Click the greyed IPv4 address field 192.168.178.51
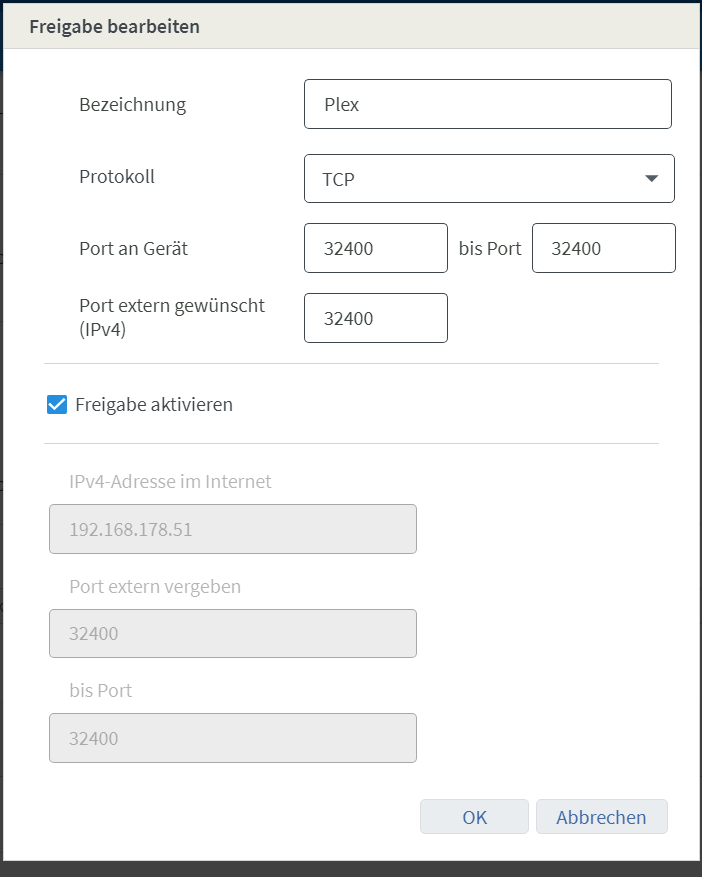The height and width of the screenshot is (877, 702). pos(232,529)
